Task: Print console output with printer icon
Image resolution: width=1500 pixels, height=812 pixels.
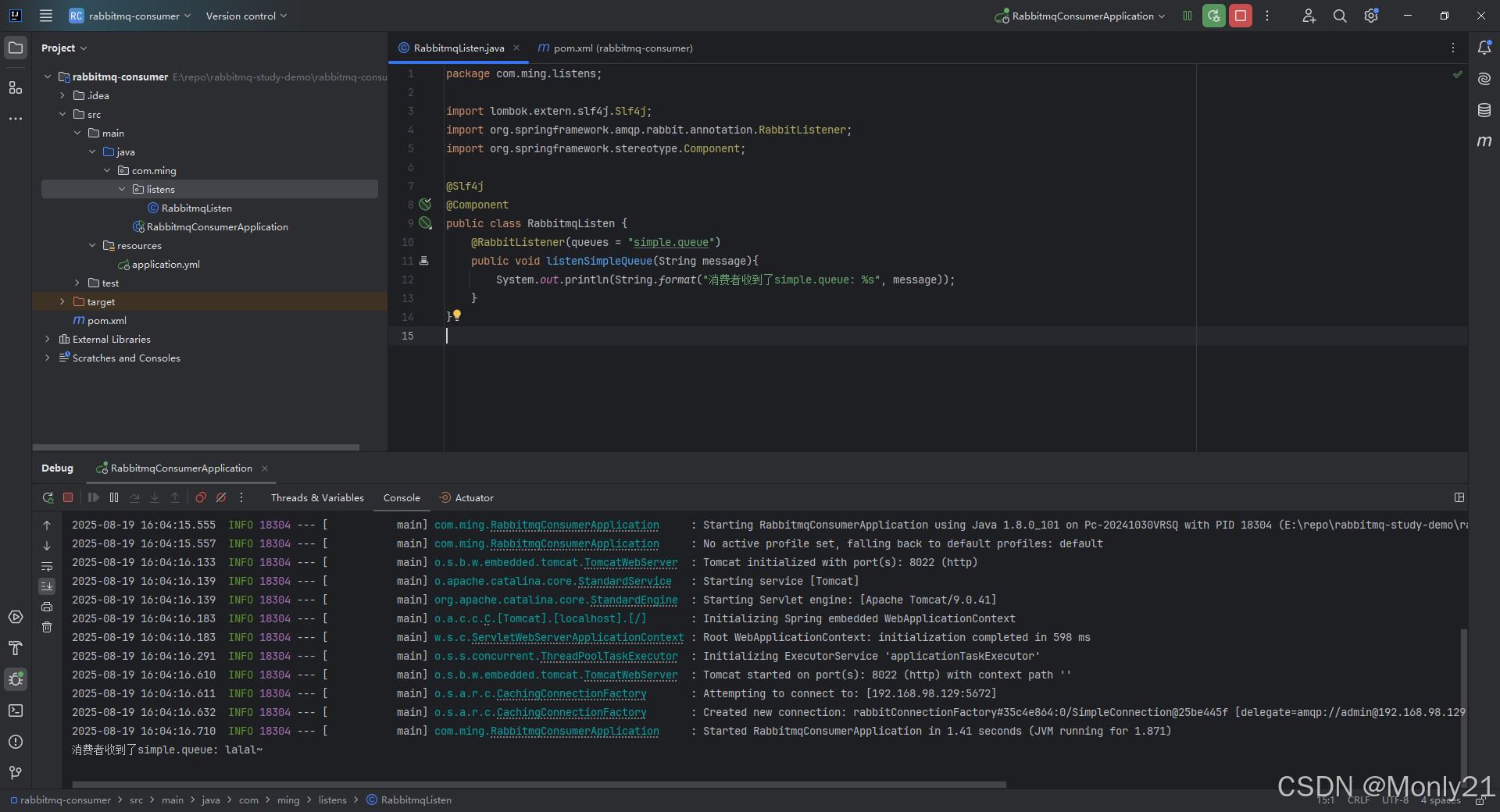Action: pyautogui.click(x=47, y=607)
